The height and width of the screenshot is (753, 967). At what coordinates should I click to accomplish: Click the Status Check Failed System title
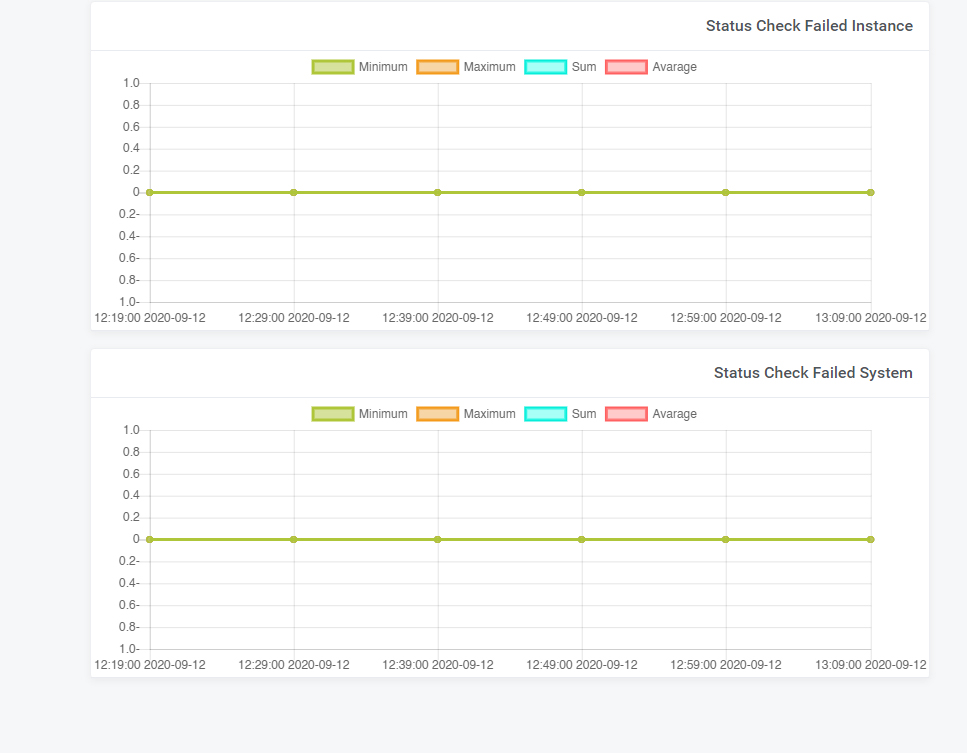coord(813,373)
